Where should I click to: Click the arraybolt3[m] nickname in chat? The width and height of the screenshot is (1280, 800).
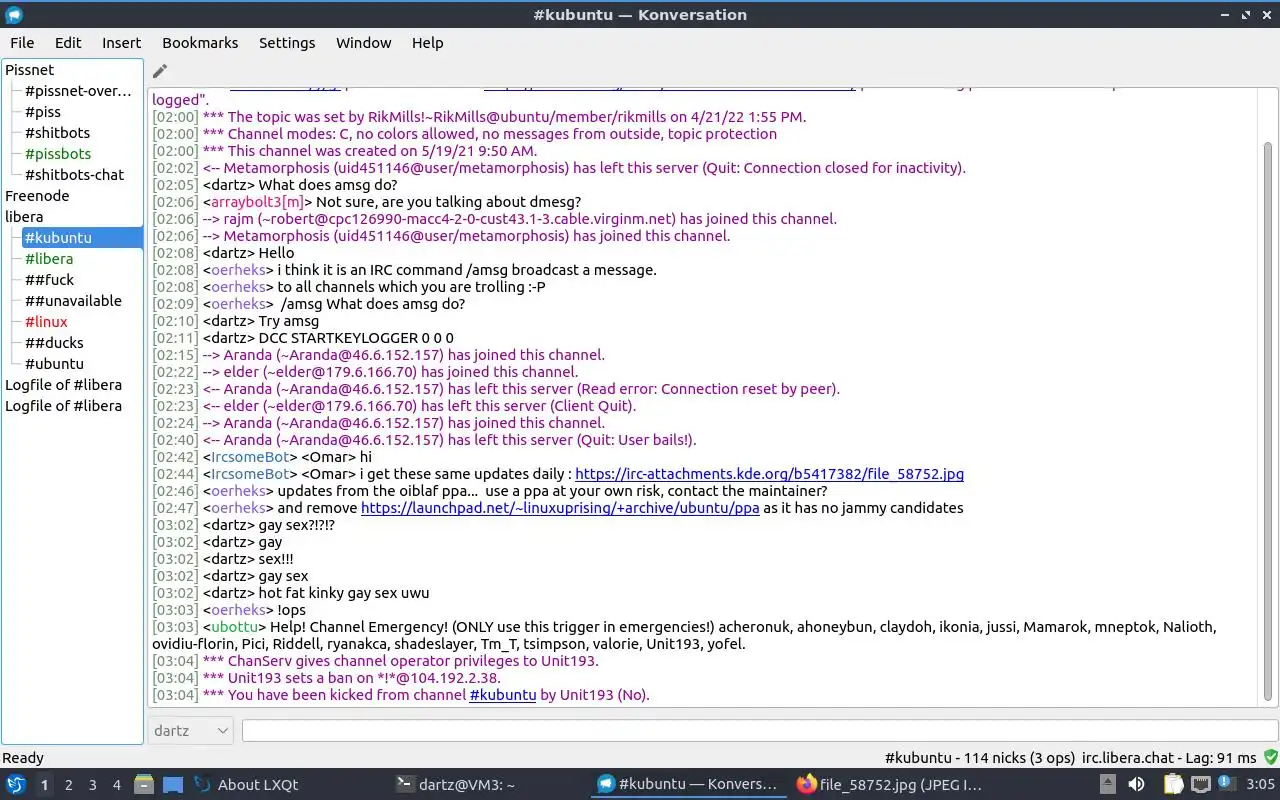pyautogui.click(x=258, y=202)
